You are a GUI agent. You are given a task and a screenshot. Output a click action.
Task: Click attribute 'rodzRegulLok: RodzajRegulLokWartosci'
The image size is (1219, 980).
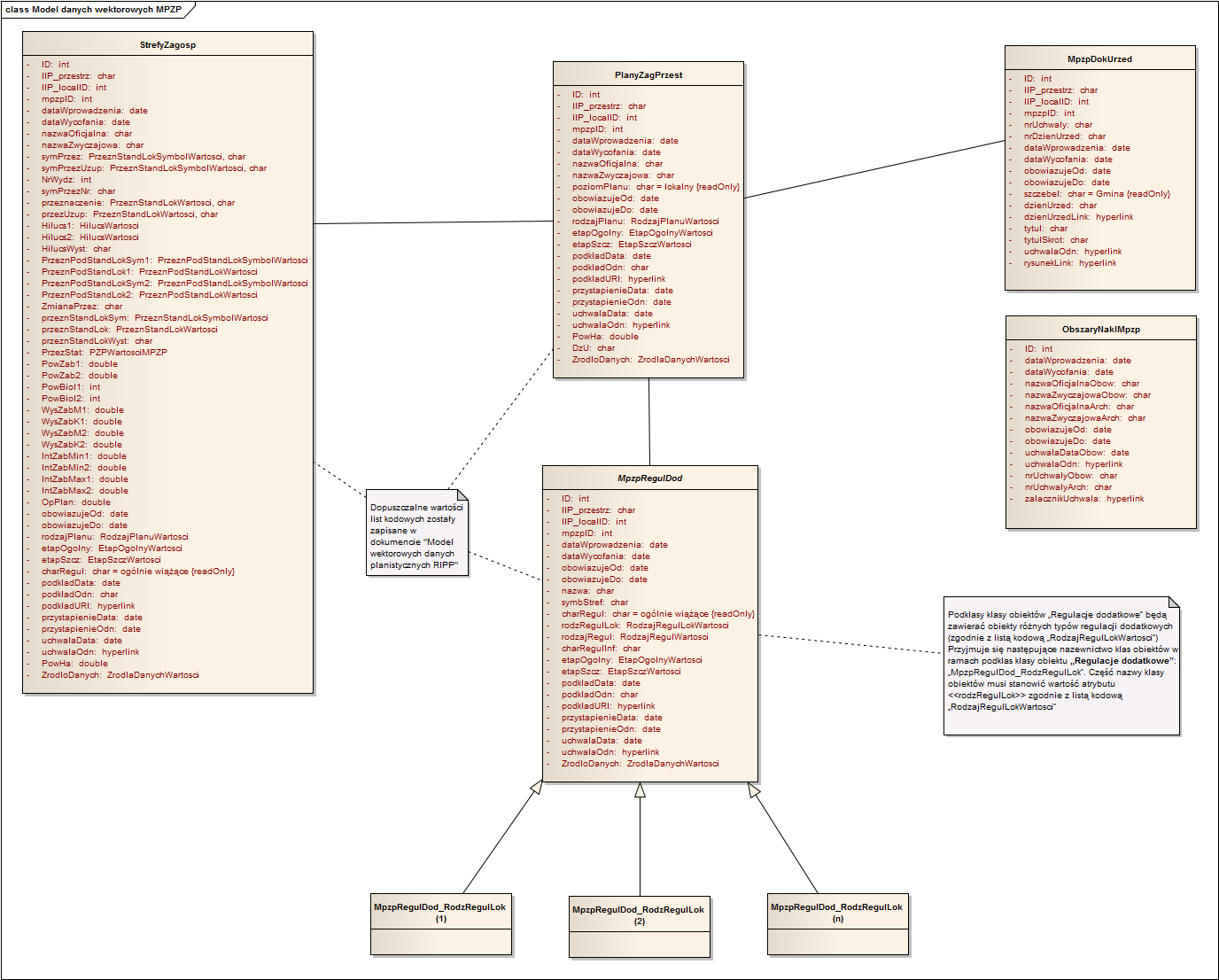point(645,626)
